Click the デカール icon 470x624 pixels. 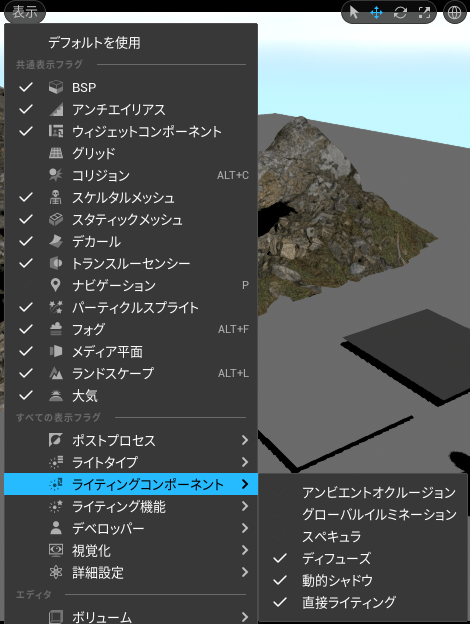(56, 241)
